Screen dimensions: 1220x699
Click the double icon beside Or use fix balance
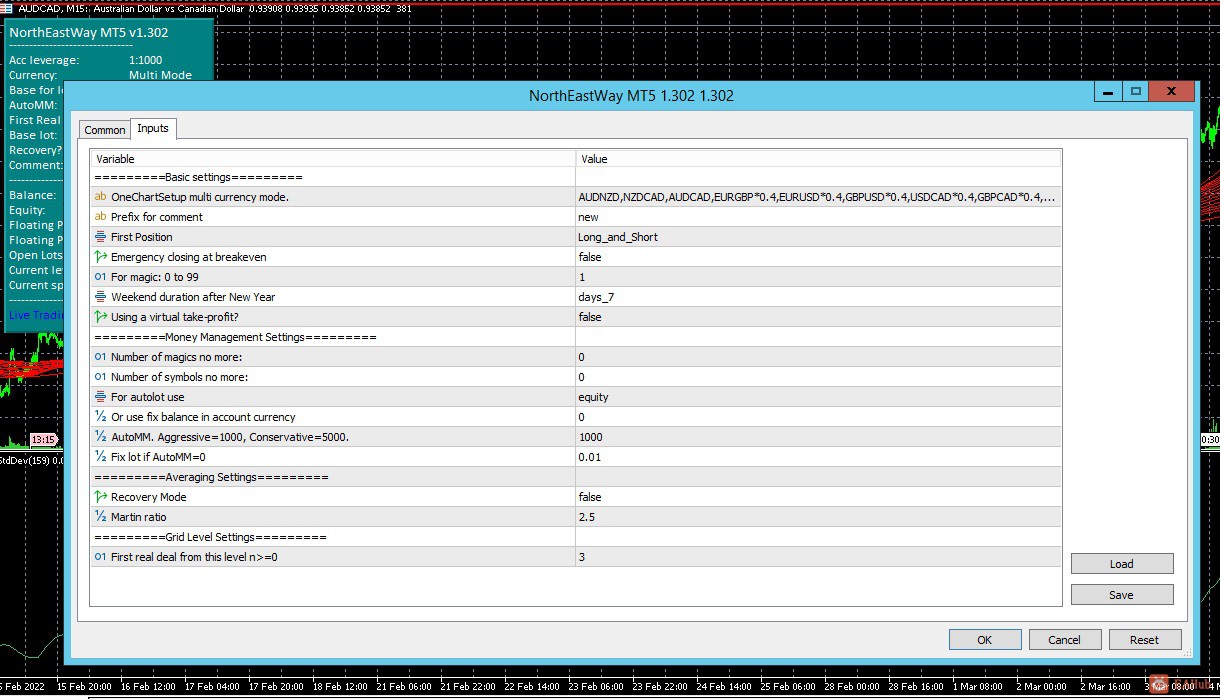click(100, 417)
